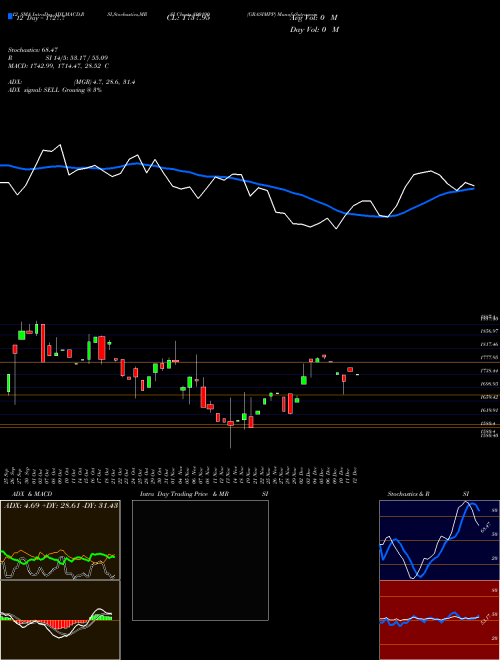Image resolution: width=500 pixels, height=660 pixels.
Task: Click the red RSI chart panel
Action: 439,620
